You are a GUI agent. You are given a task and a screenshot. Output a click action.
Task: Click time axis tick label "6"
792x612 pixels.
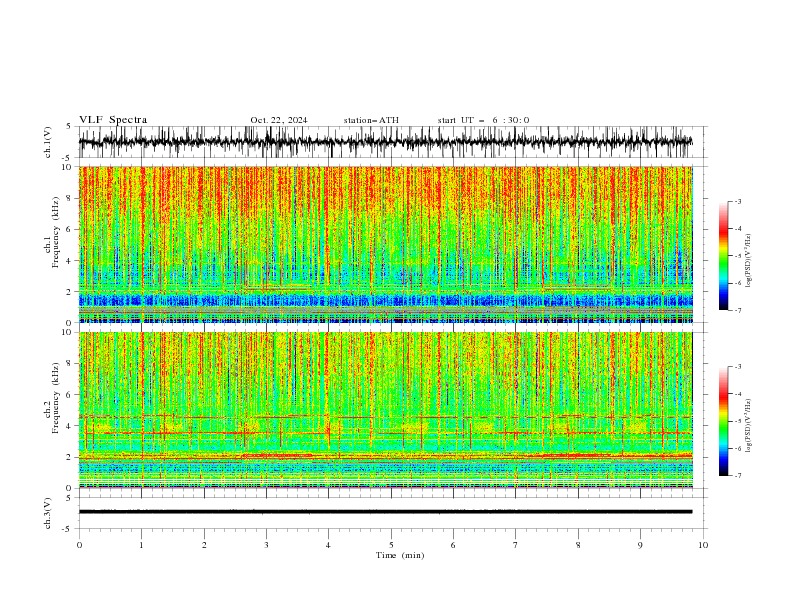tap(453, 545)
